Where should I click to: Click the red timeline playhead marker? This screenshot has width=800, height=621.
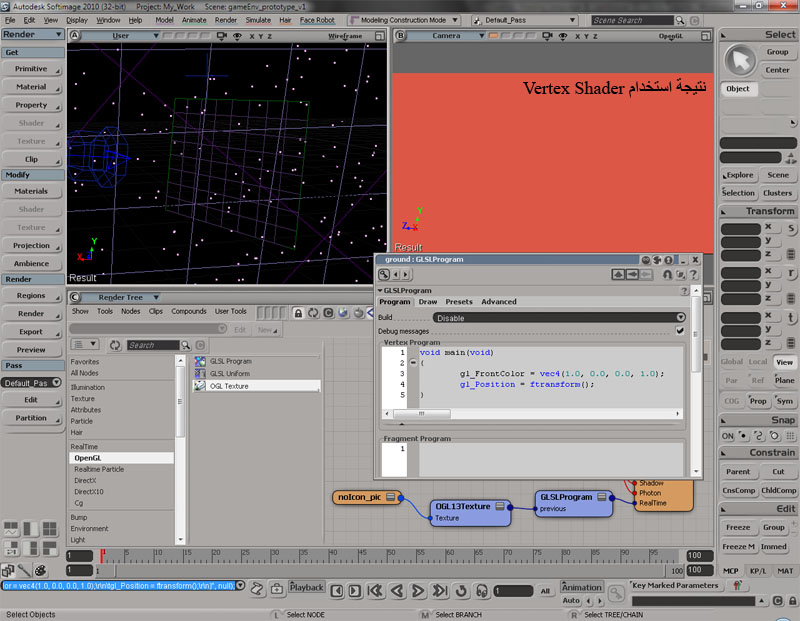click(103, 555)
